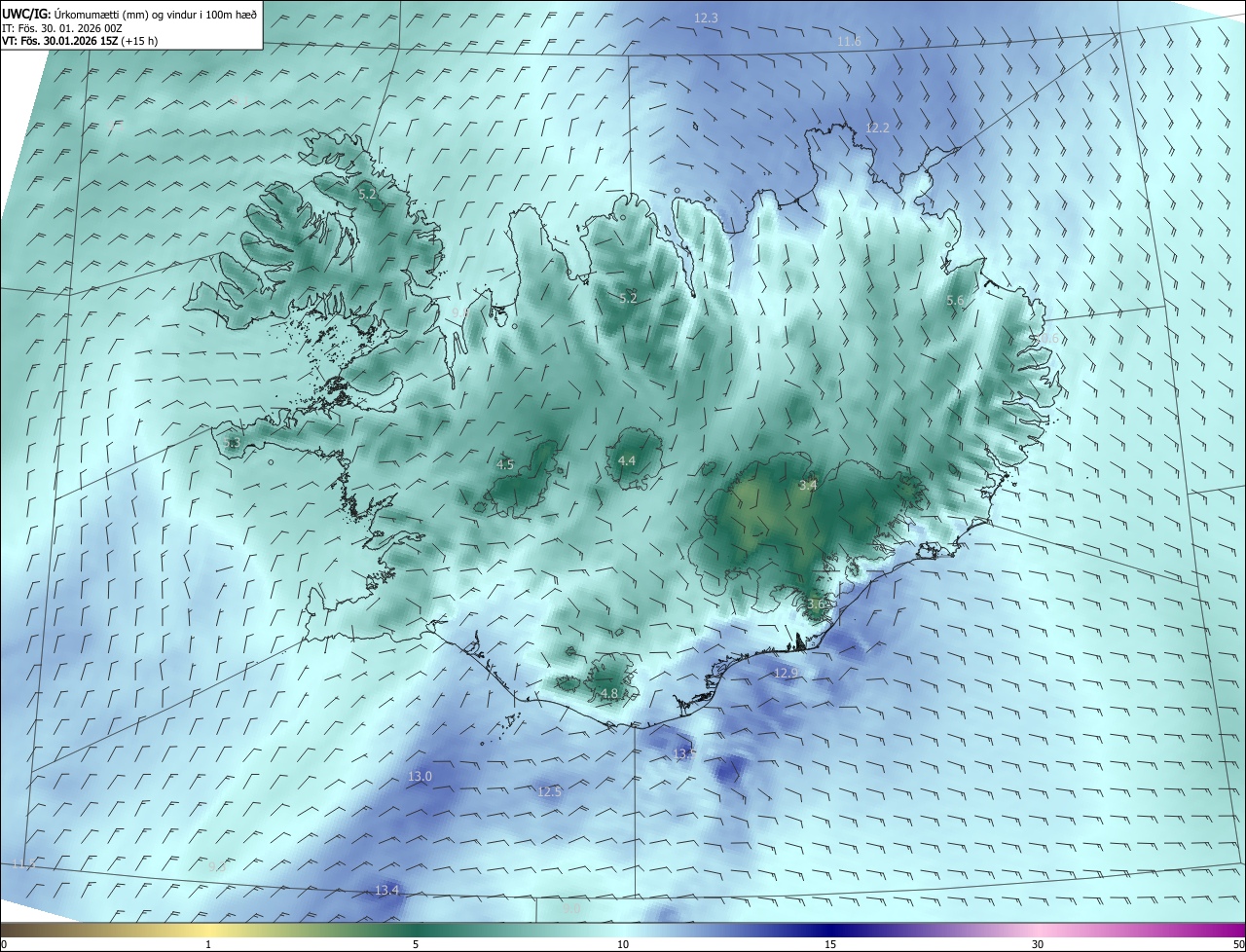The height and width of the screenshot is (952, 1246).
Task: Click the '15' tick label on color scale
Action: click(830, 945)
